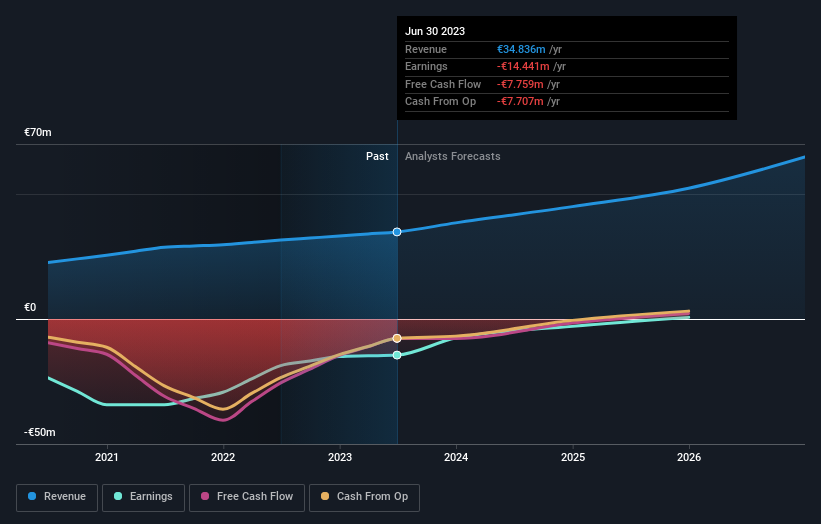
Task: Click the 2021 x-axis label
Action: click(107, 457)
